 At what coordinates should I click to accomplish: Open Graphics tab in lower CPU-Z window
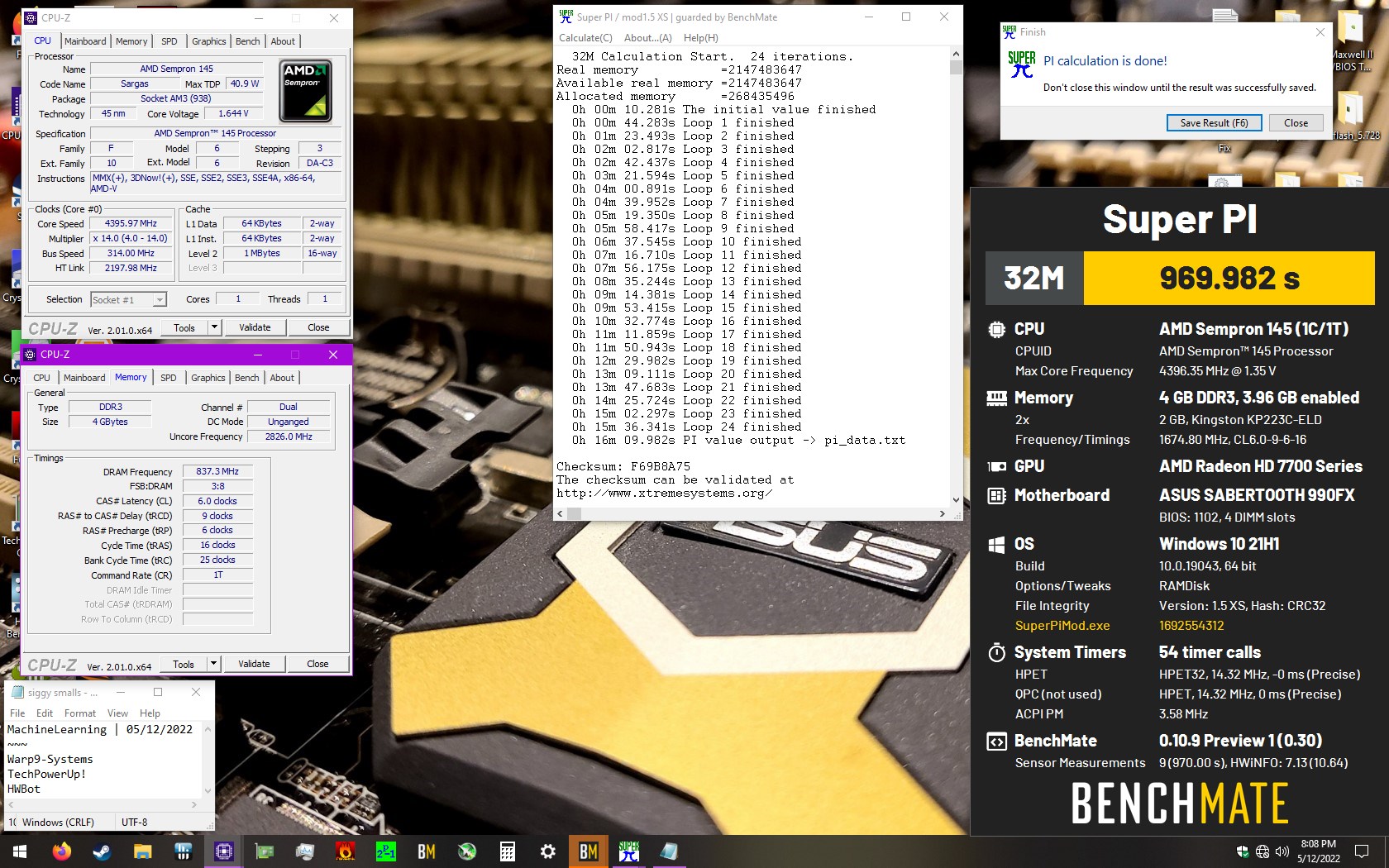(x=208, y=378)
